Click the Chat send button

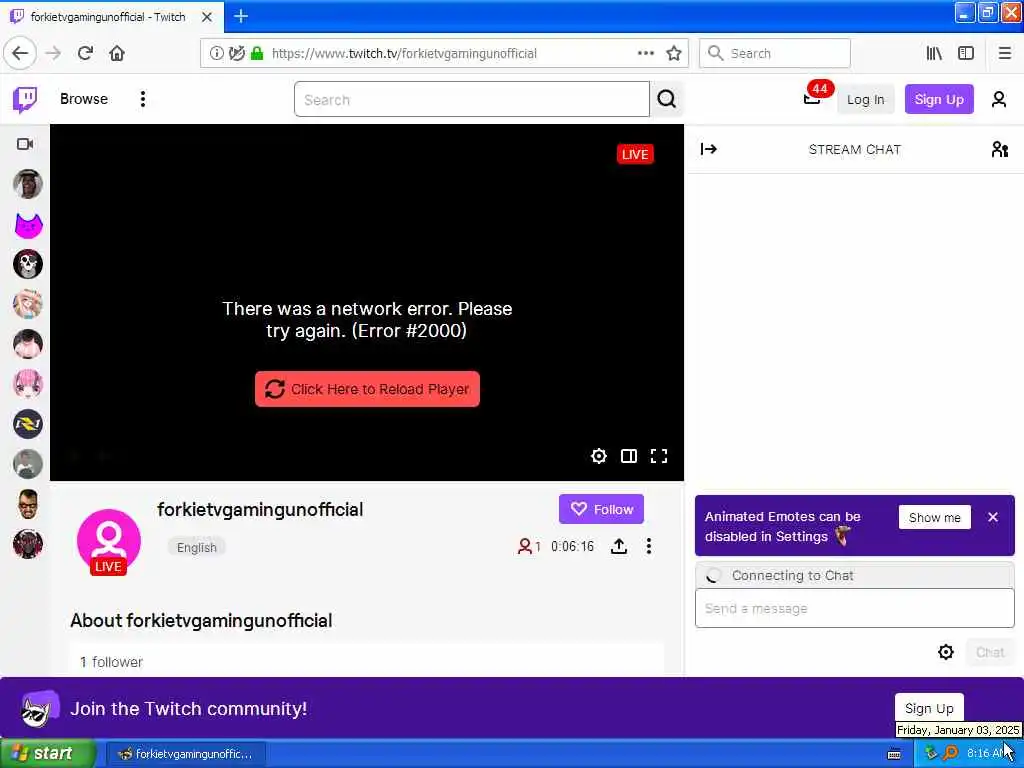[x=989, y=652]
